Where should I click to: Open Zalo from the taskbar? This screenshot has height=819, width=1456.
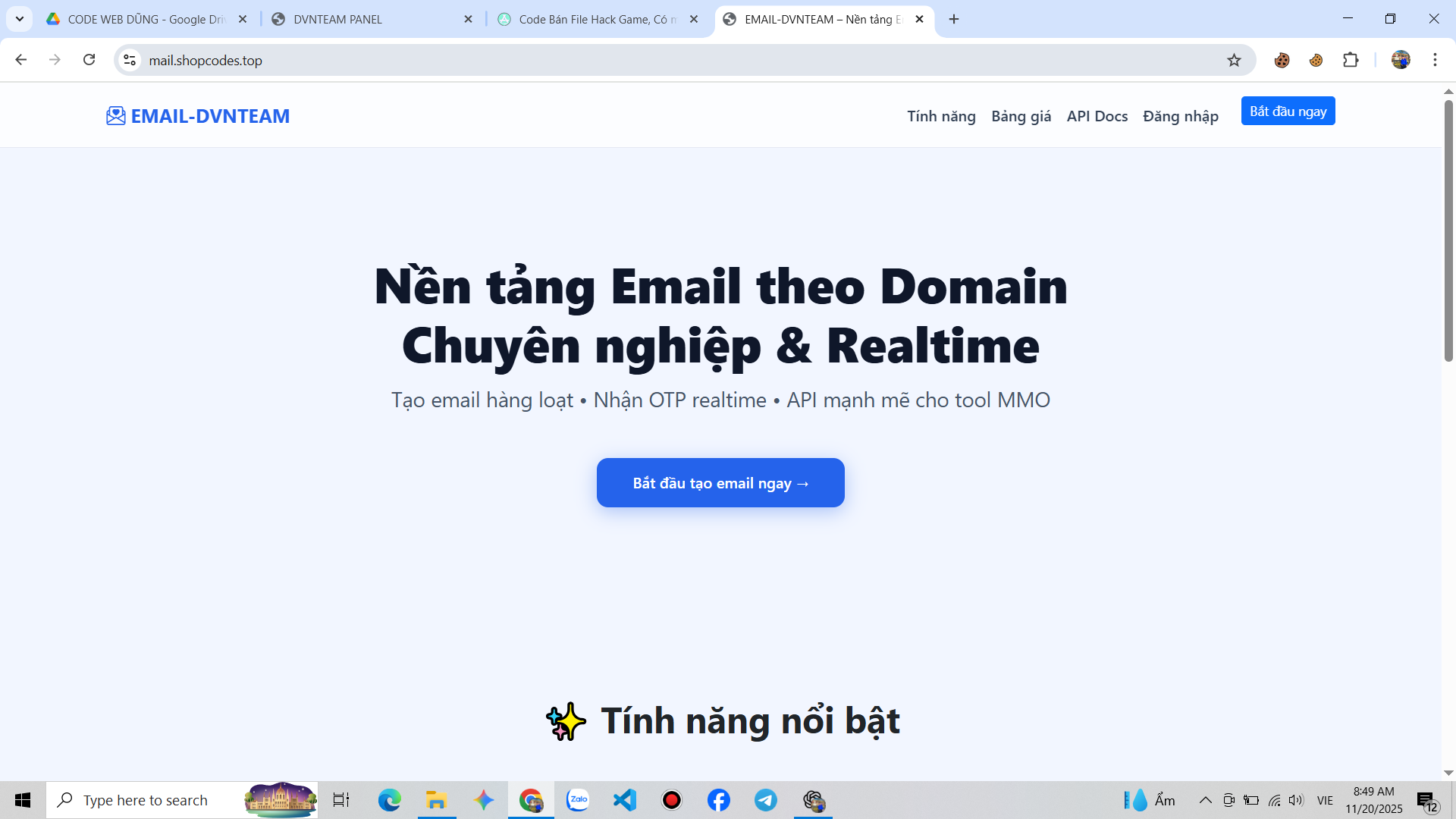coord(578,800)
